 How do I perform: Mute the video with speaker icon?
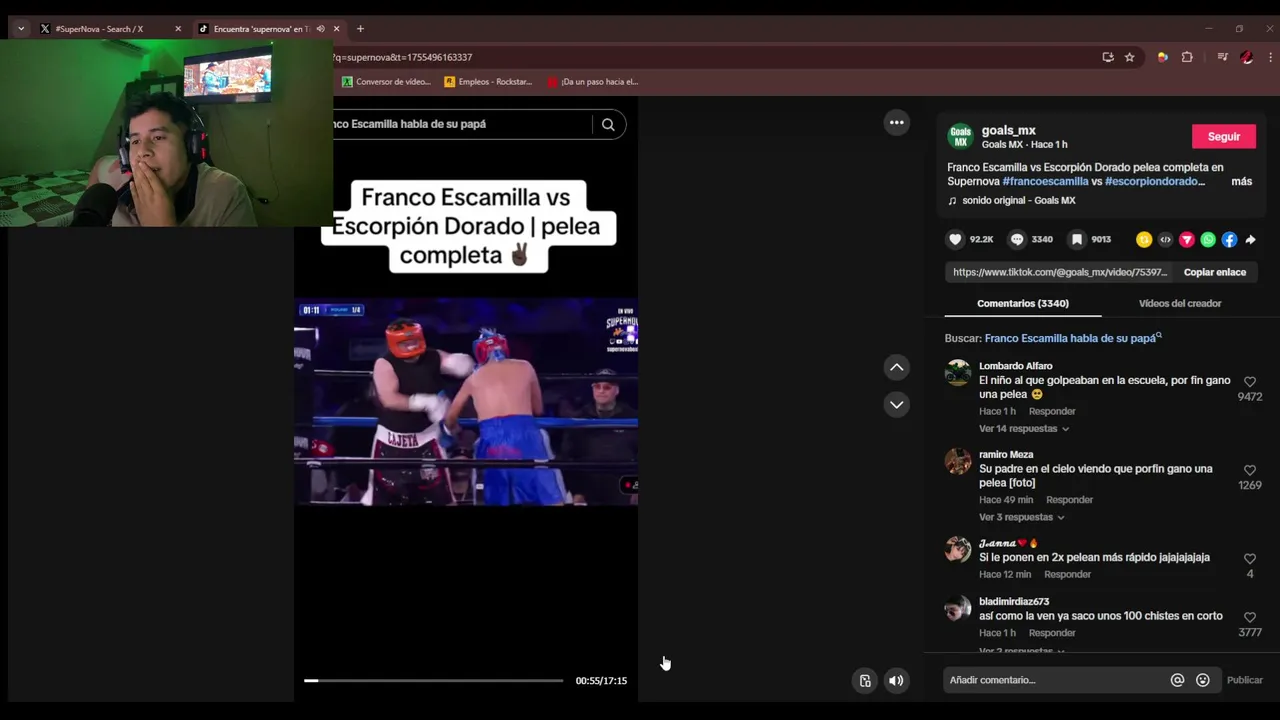pyautogui.click(x=896, y=681)
